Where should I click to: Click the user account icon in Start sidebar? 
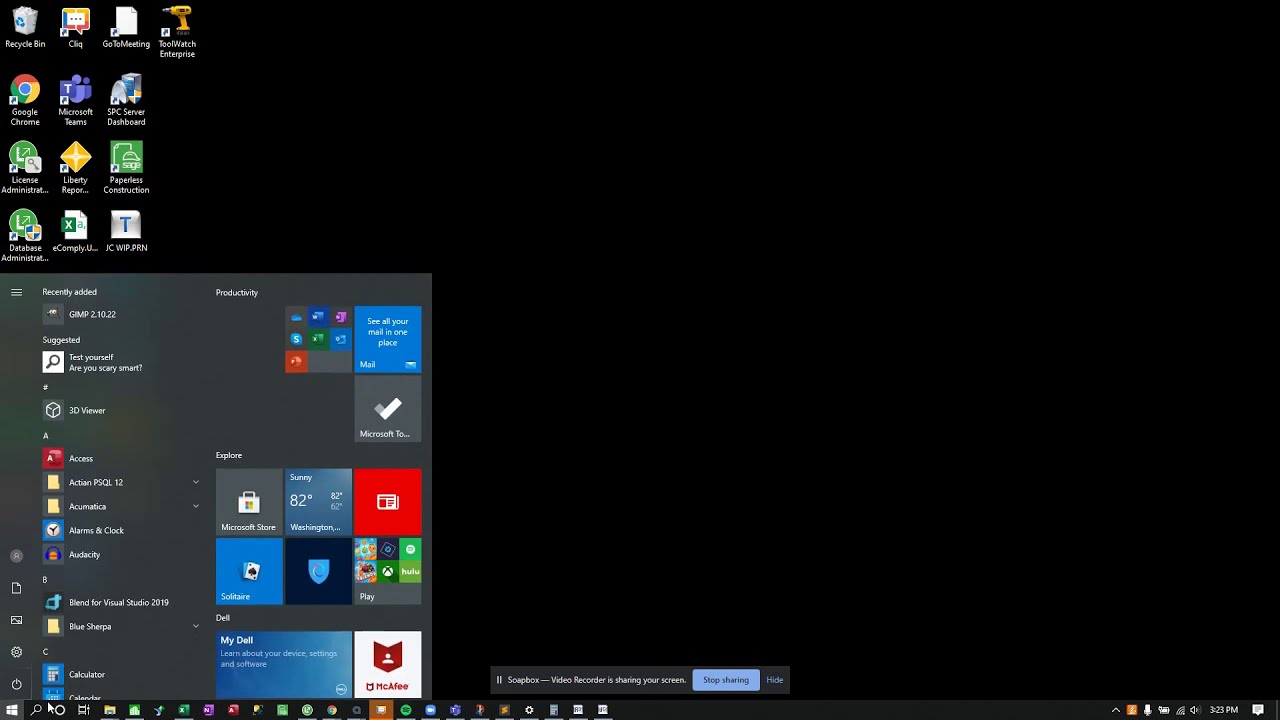point(16,556)
